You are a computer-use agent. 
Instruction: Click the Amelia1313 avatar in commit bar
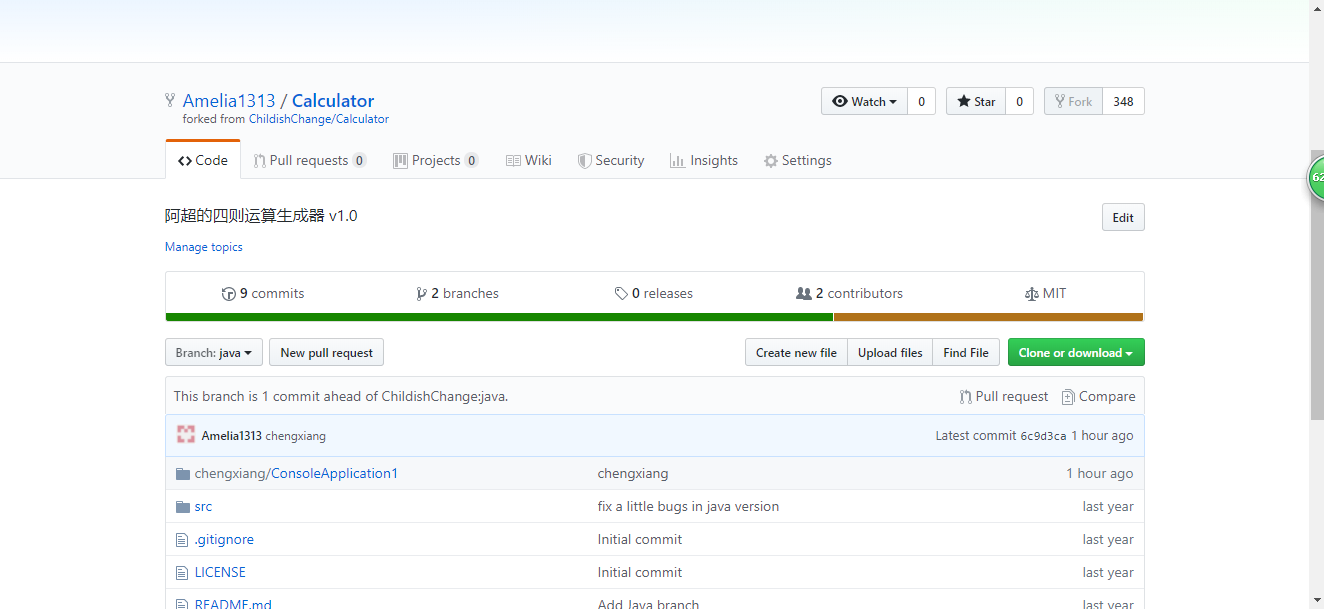(185, 435)
